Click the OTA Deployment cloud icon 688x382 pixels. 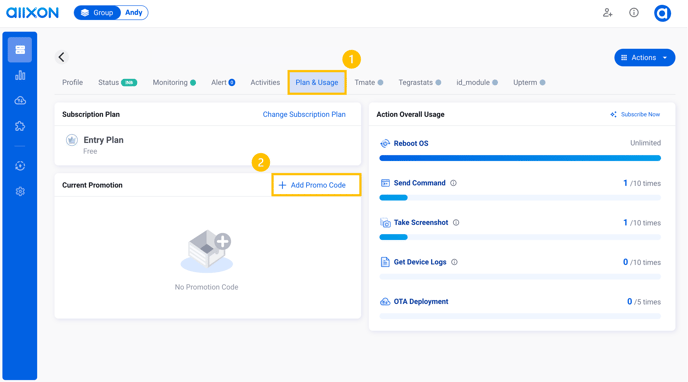coord(385,302)
